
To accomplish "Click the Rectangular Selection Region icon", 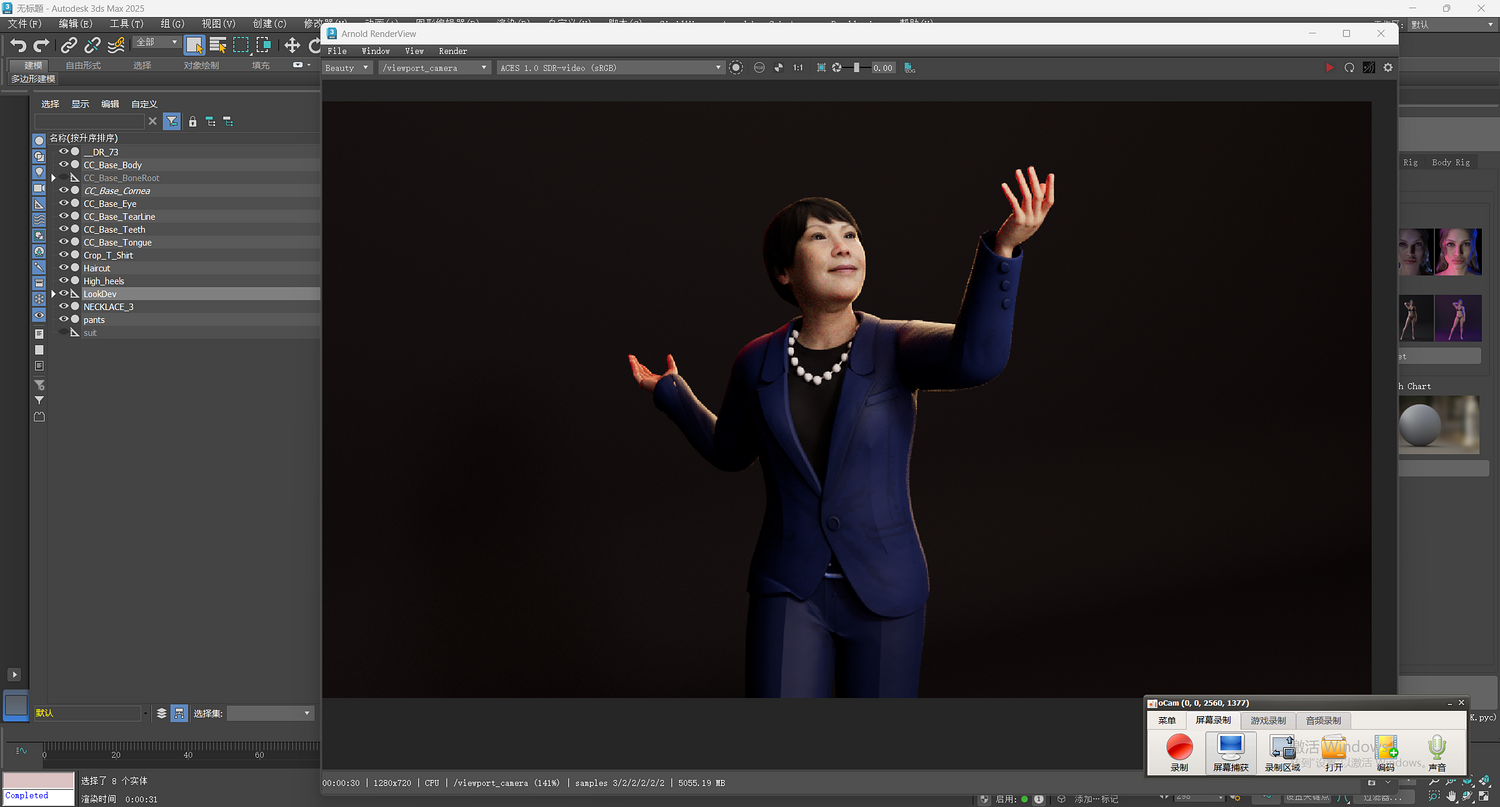I will 241,45.
